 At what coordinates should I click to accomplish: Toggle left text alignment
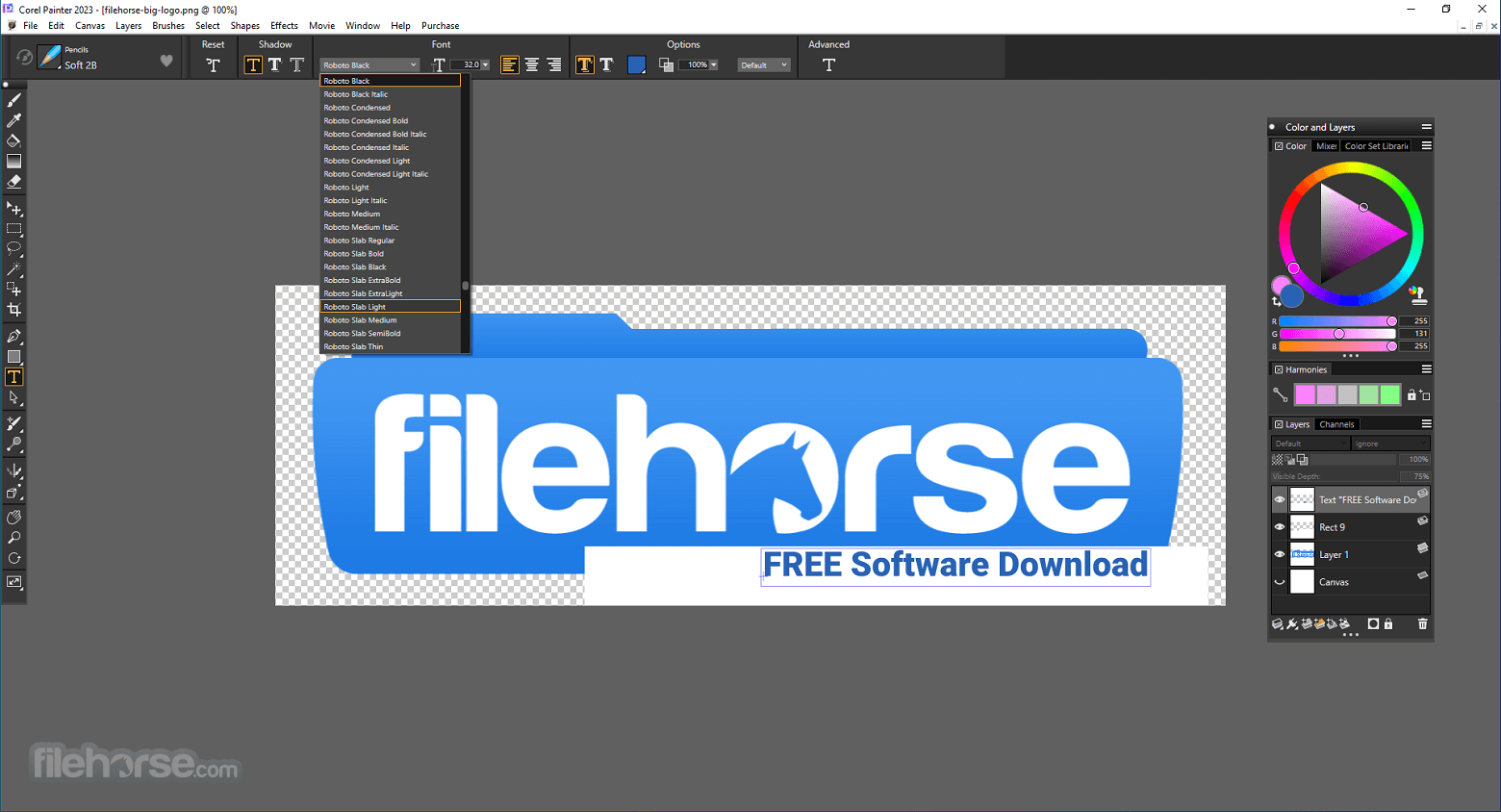[x=510, y=64]
